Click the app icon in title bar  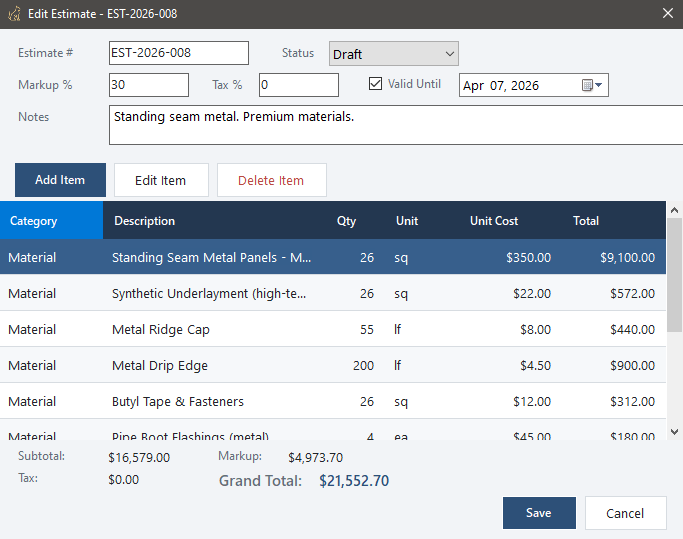(12, 12)
